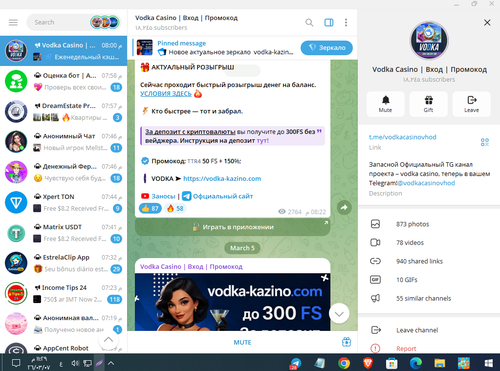Open the hamburger main menu
Image resolution: width=500 pixels, height=371 pixels.
tap(13, 22)
